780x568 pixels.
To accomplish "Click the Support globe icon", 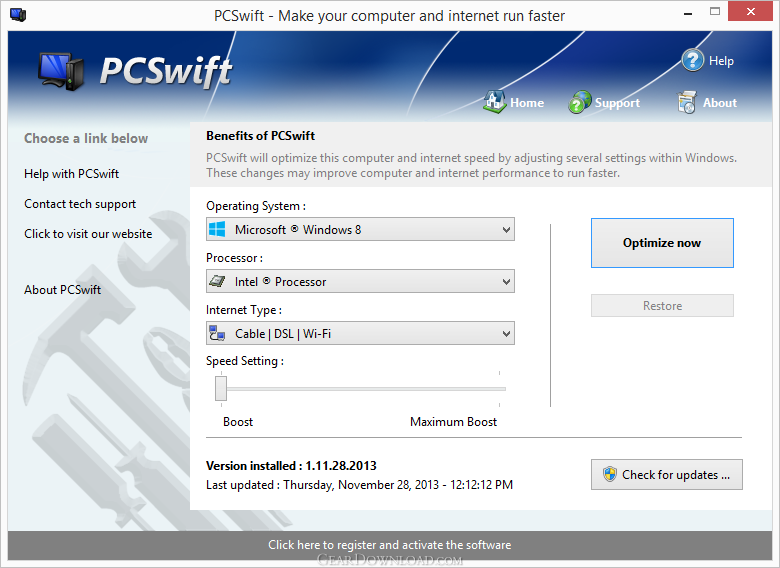I will (580, 102).
